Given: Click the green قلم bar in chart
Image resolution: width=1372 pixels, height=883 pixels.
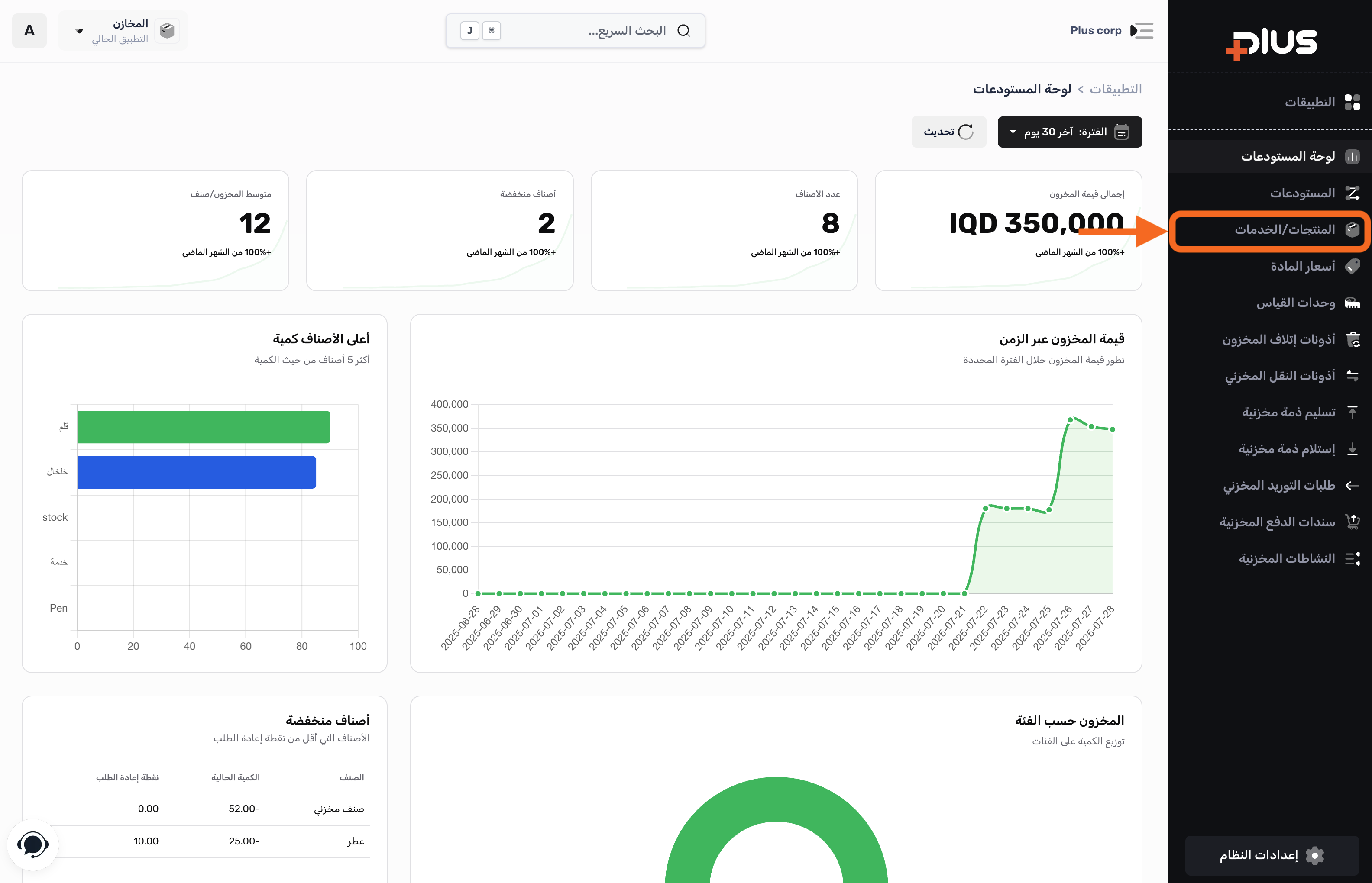Looking at the screenshot, I should 204,427.
